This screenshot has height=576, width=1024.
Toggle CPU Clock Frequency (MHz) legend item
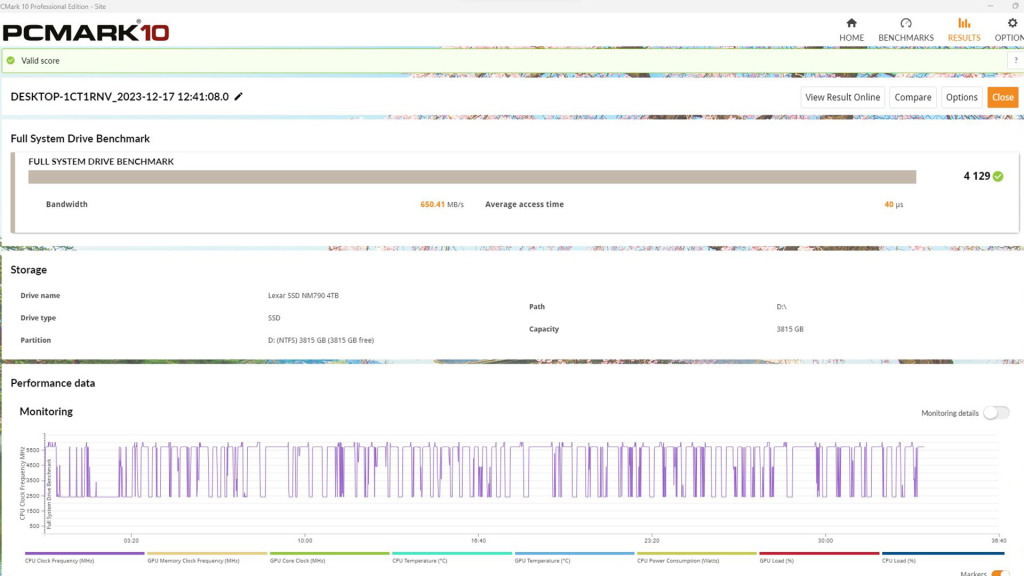pos(84,557)
